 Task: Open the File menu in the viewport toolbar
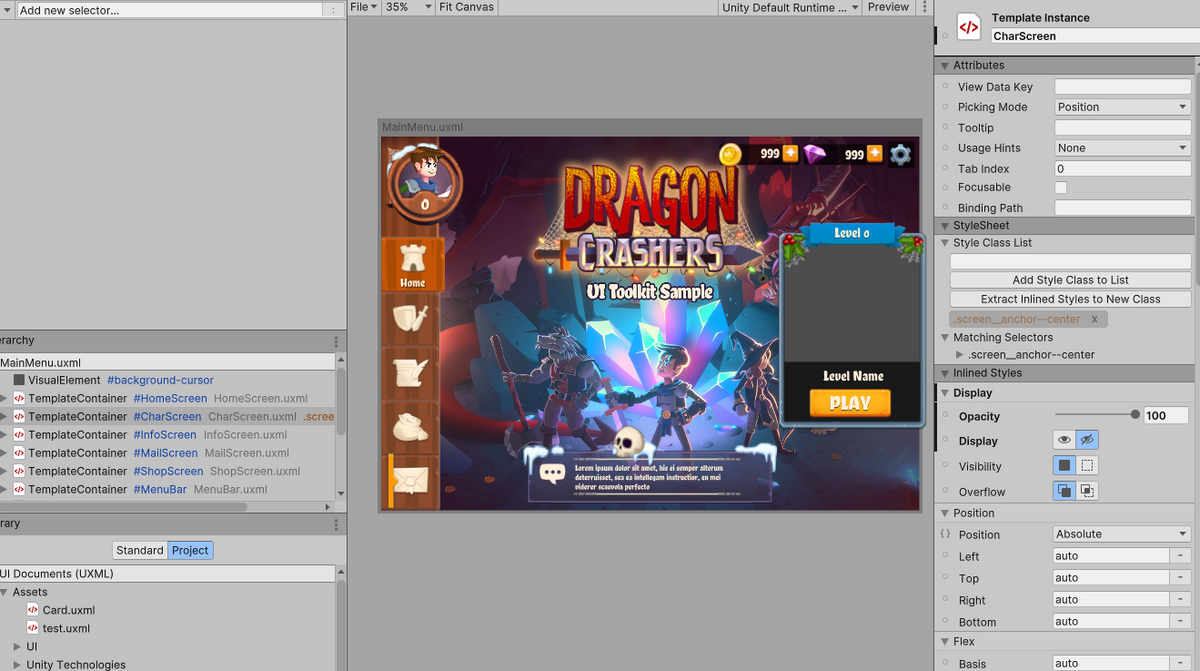point(363,7)
